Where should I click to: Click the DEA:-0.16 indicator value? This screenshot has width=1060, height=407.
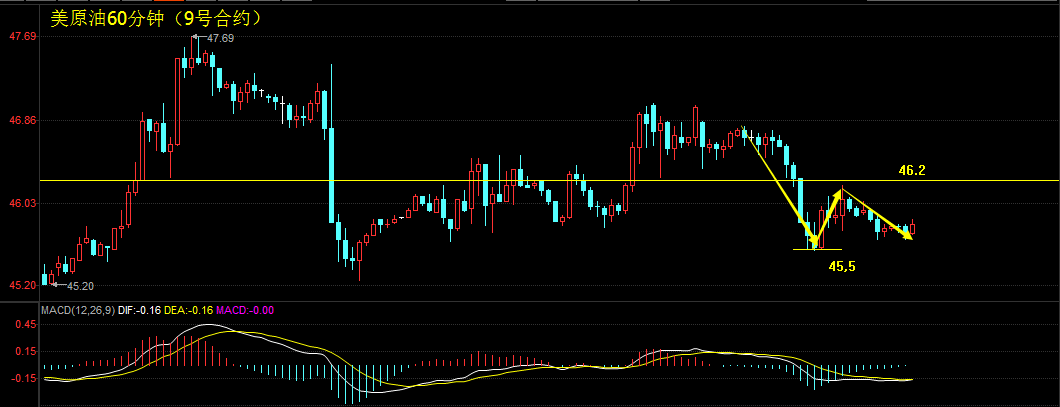coord(189,310)
